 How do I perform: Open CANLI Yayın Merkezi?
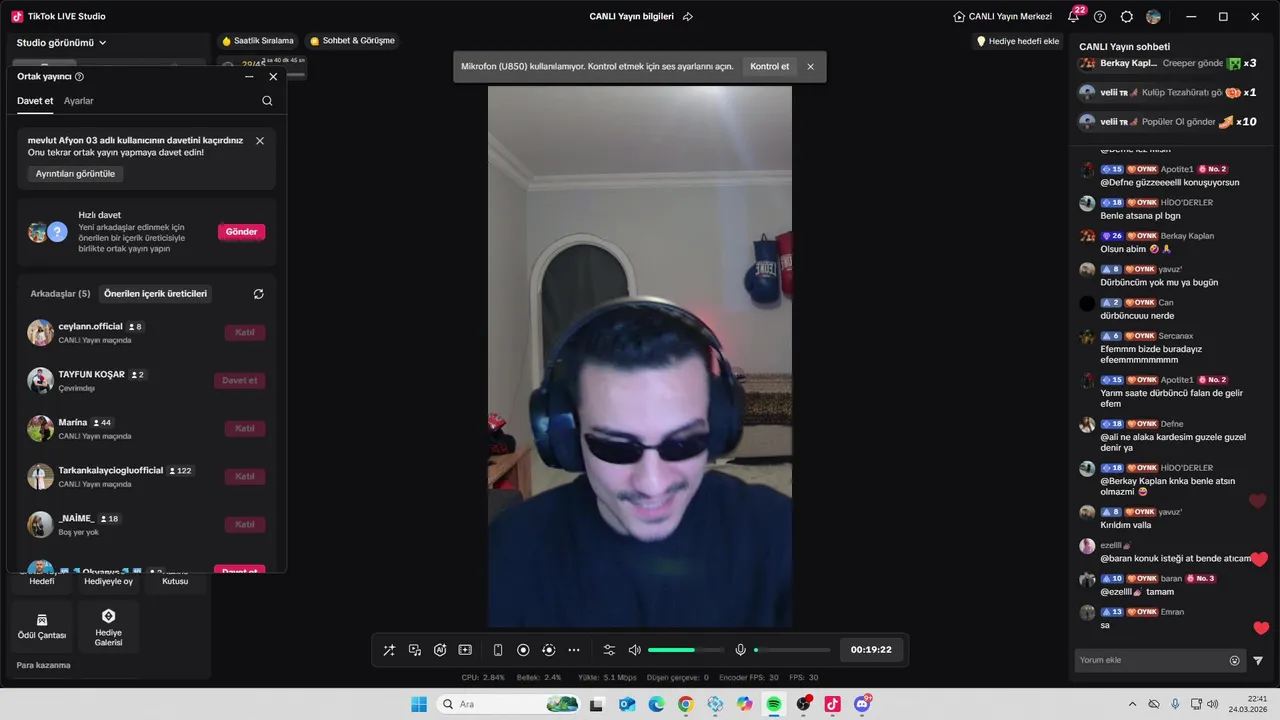(x=1003, y=17)
